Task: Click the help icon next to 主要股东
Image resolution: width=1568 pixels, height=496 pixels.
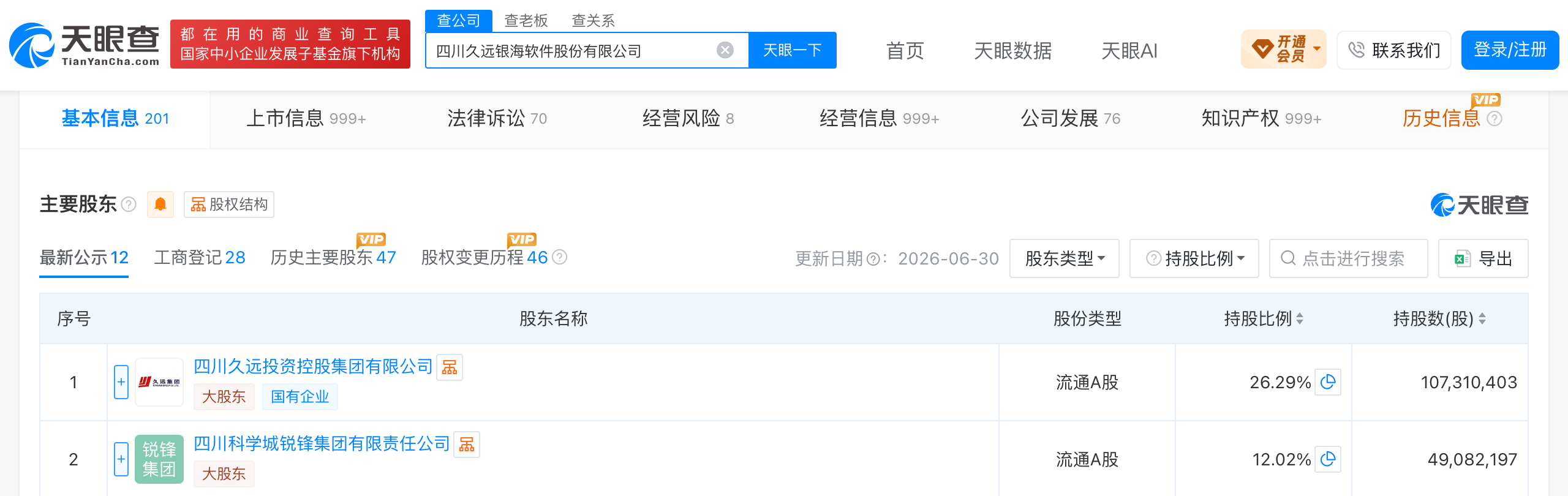Action: click(129, 204)
